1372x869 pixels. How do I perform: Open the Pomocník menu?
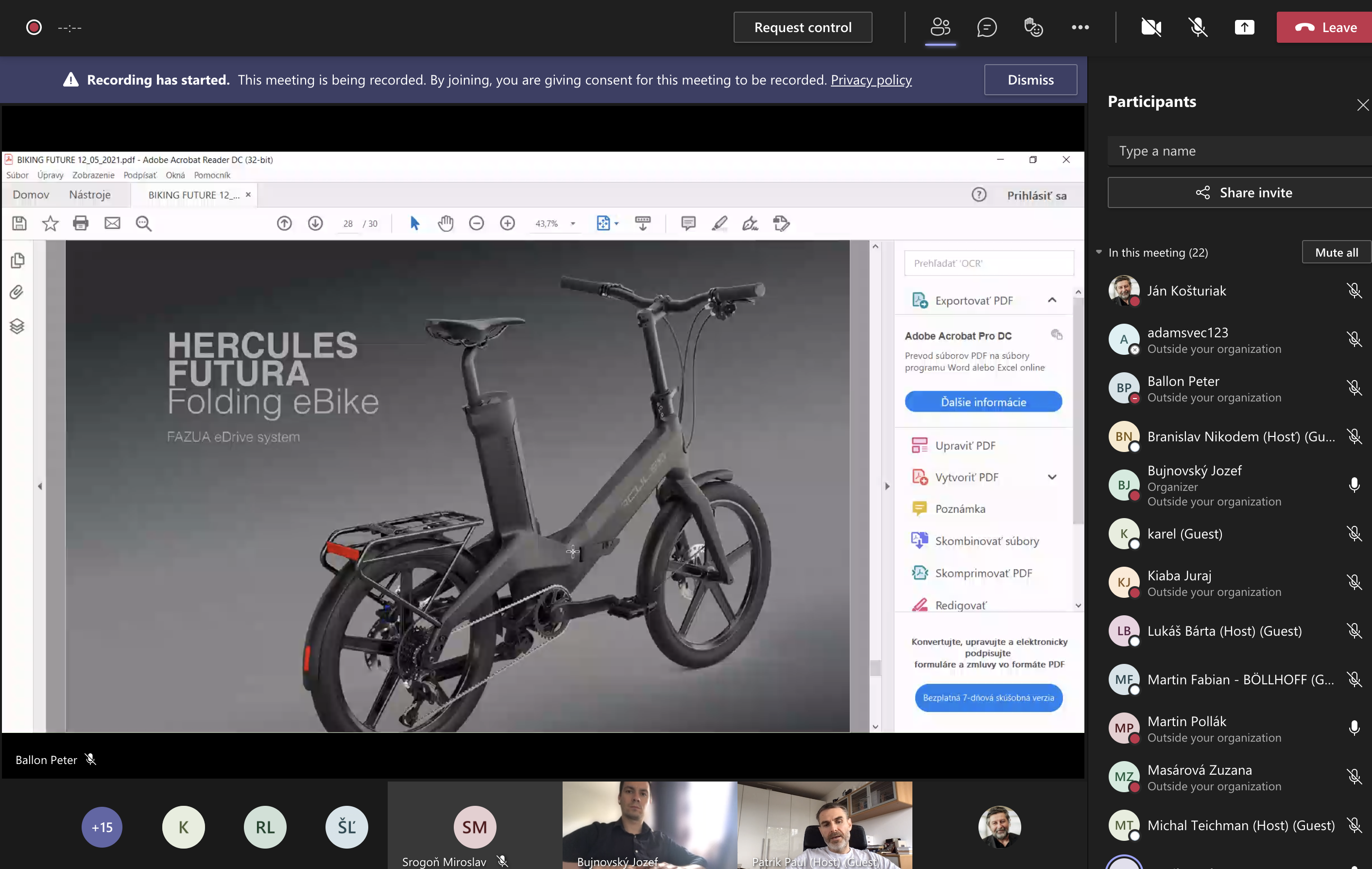pos(212,175)
